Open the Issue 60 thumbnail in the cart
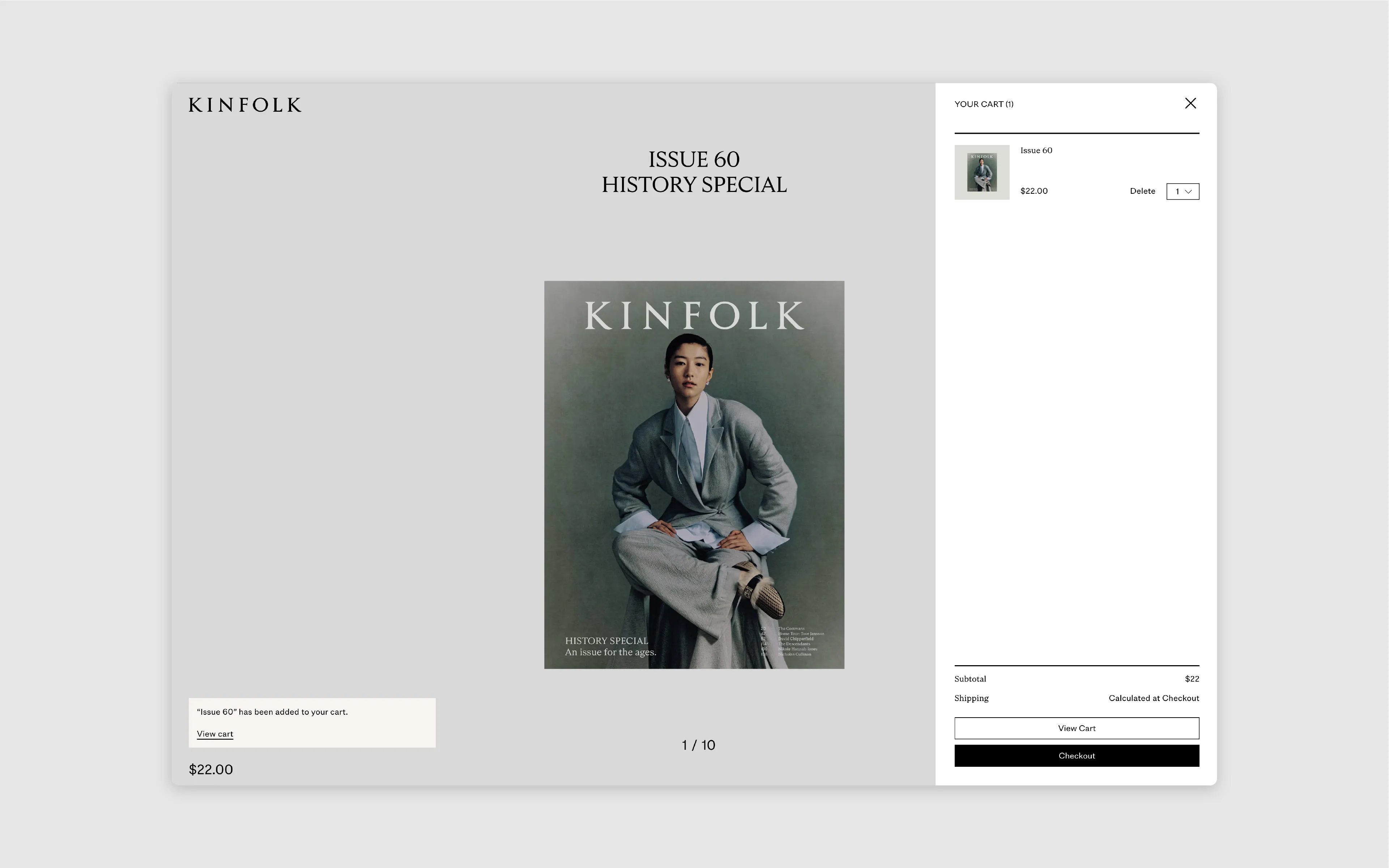 (982, 172)
